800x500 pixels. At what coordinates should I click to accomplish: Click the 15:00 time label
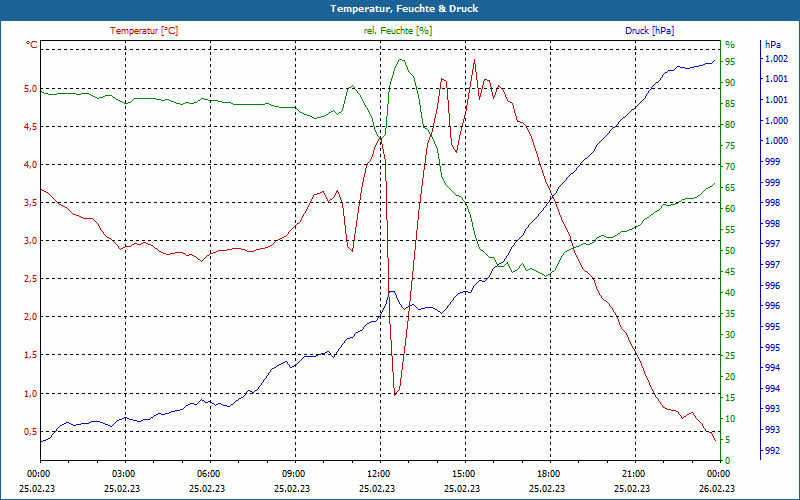(x=463, y=473)
